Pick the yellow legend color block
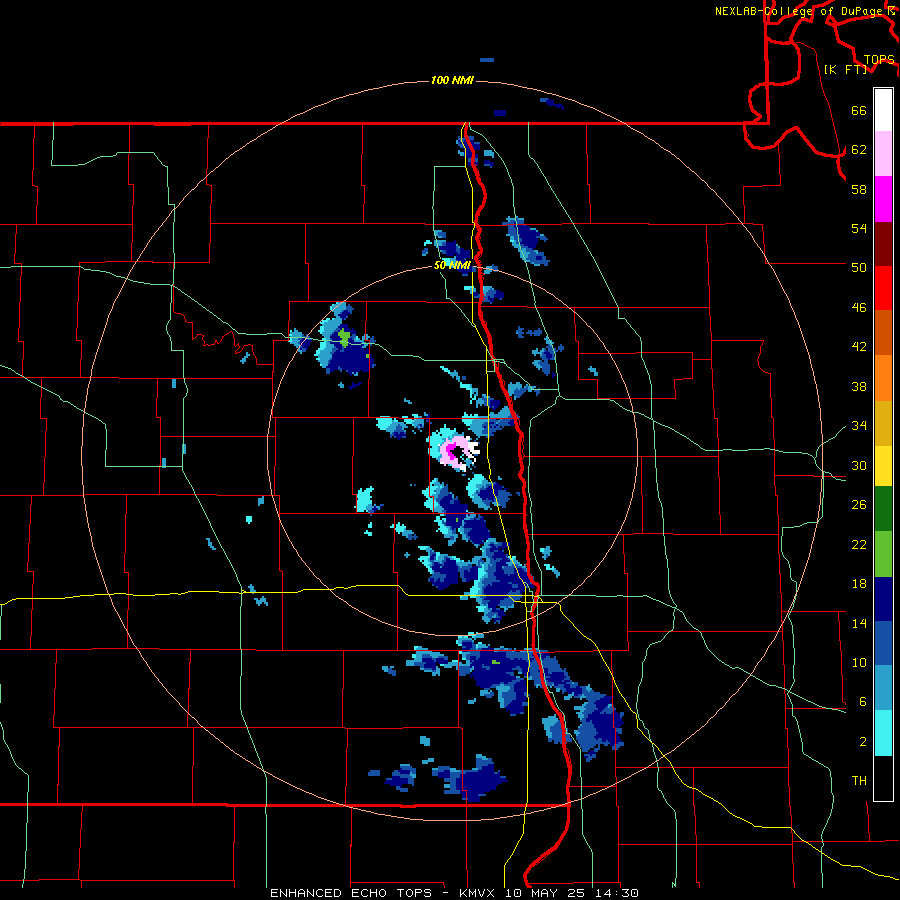900x900 pixels. 883,466
